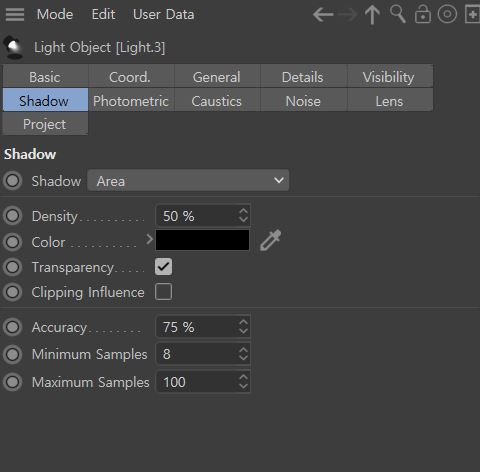
Task: Enable the Clipping Influence checkbox
Action: pos(163,292)
